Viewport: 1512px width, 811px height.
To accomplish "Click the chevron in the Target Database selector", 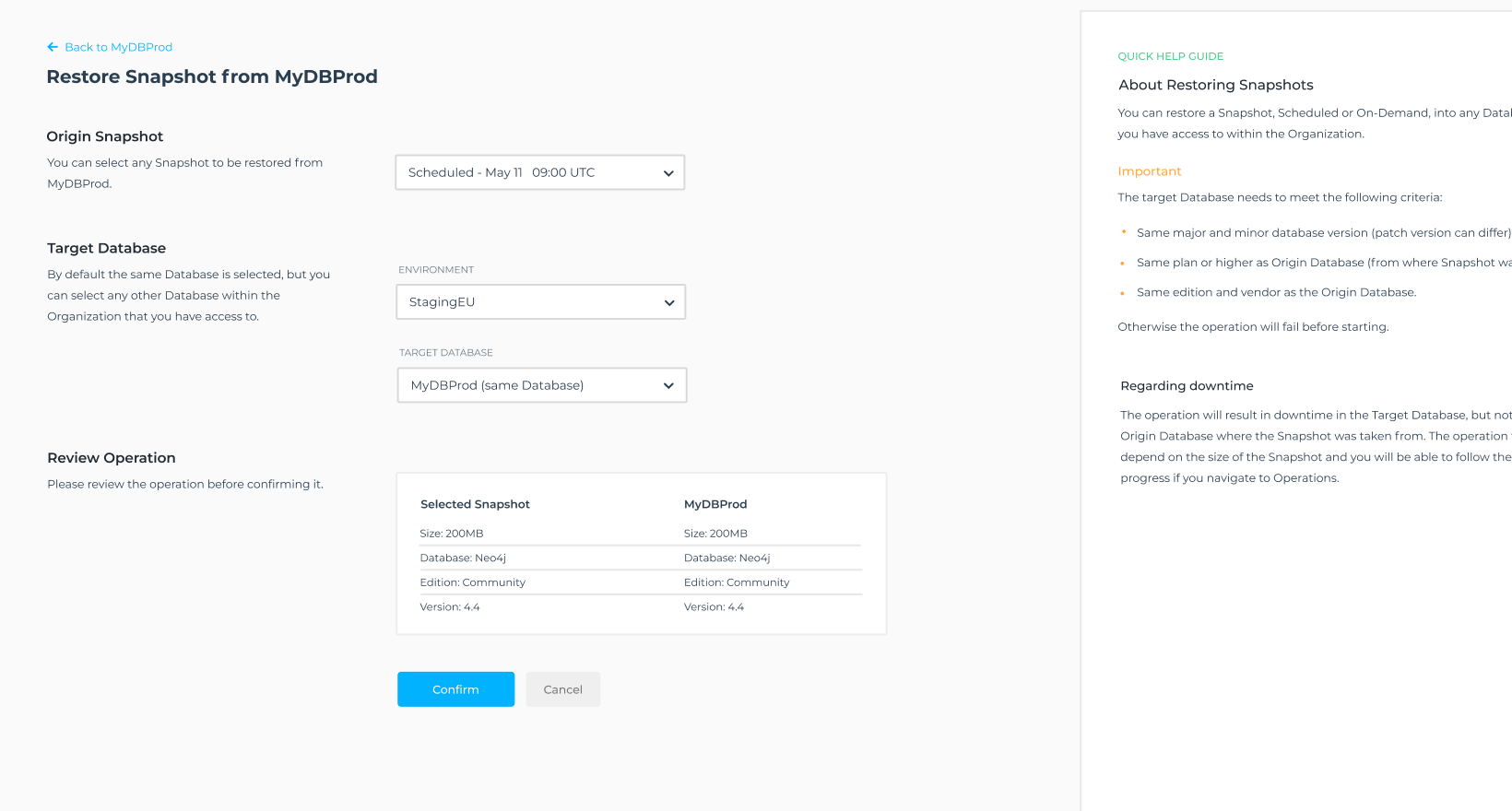I will (669, 386).
